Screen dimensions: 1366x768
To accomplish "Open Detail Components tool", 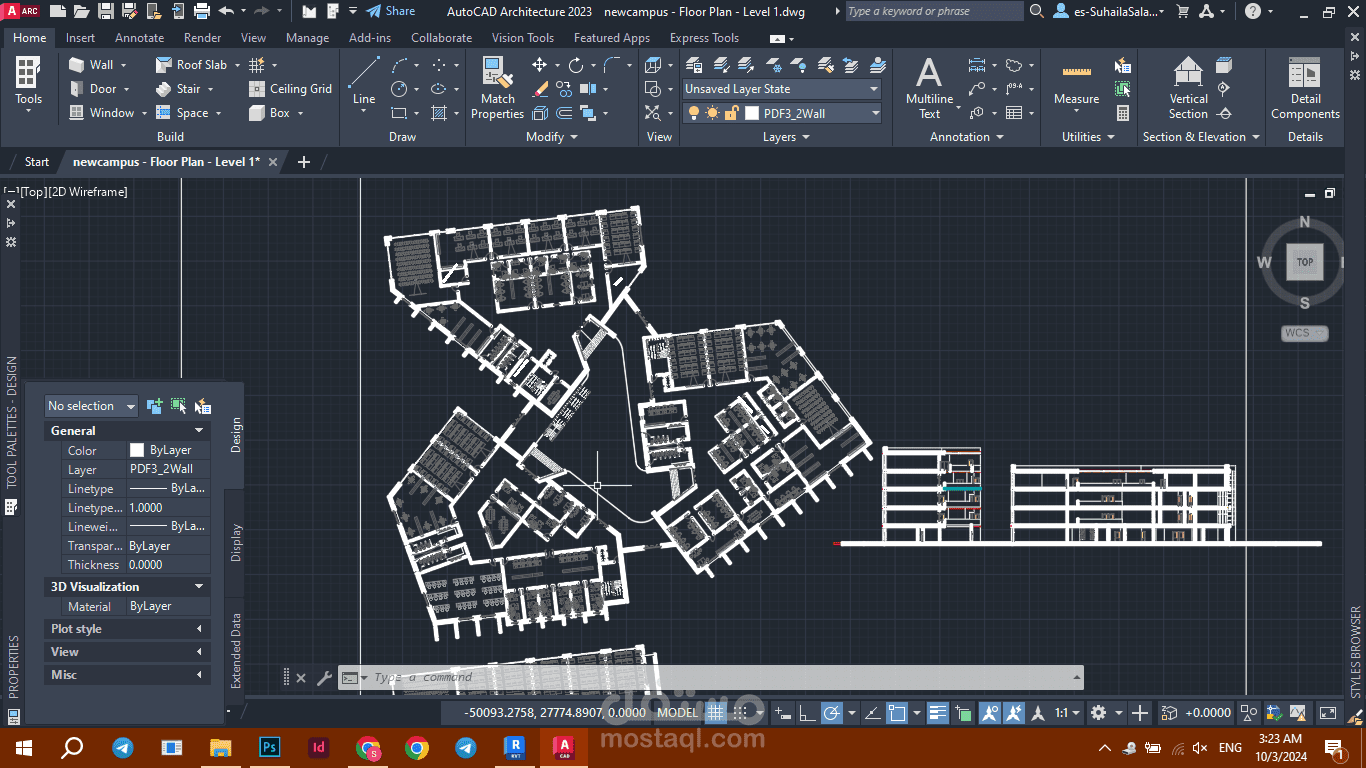I will pyautogui.click(x=1305, y=88).
